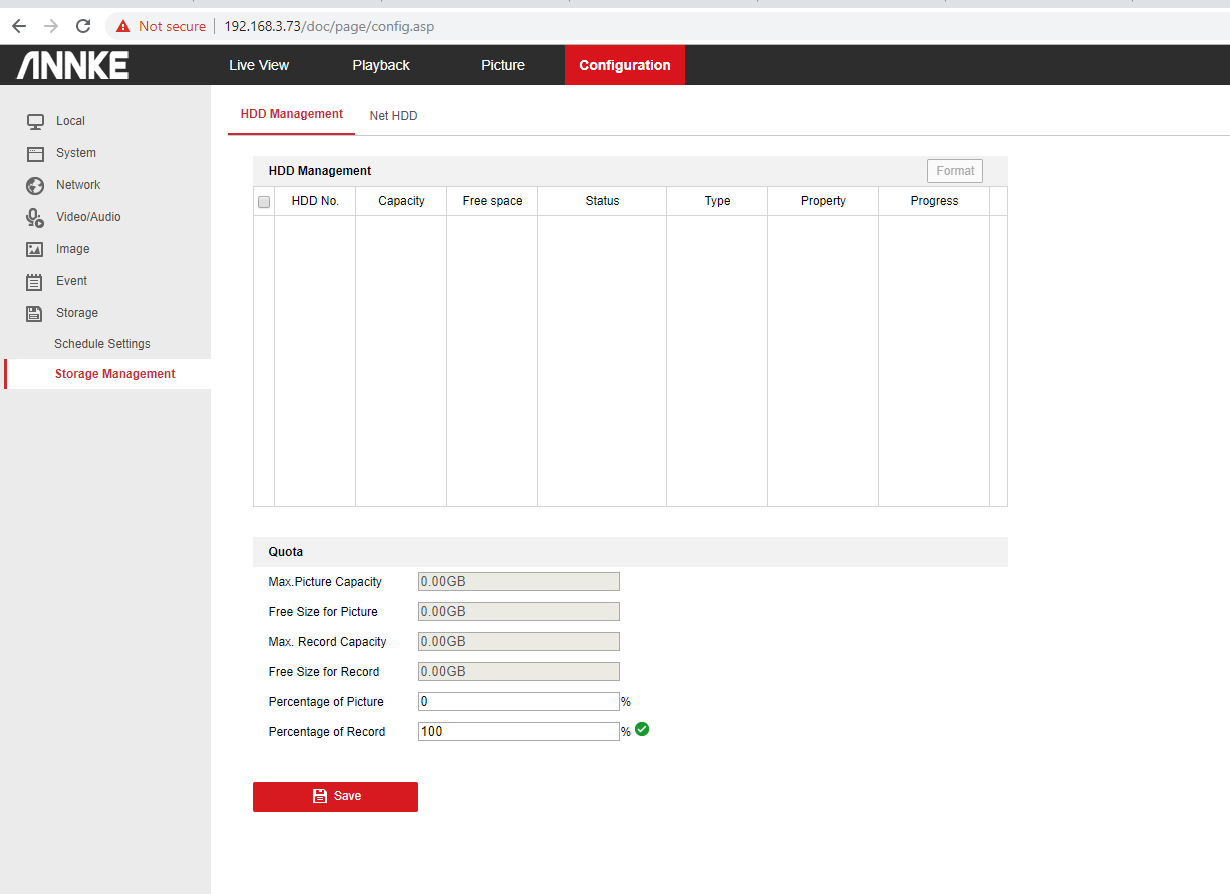Open Schedule Settings in sidebar
This screenshot has width=1230, height=894.
(x=102, y=344)
